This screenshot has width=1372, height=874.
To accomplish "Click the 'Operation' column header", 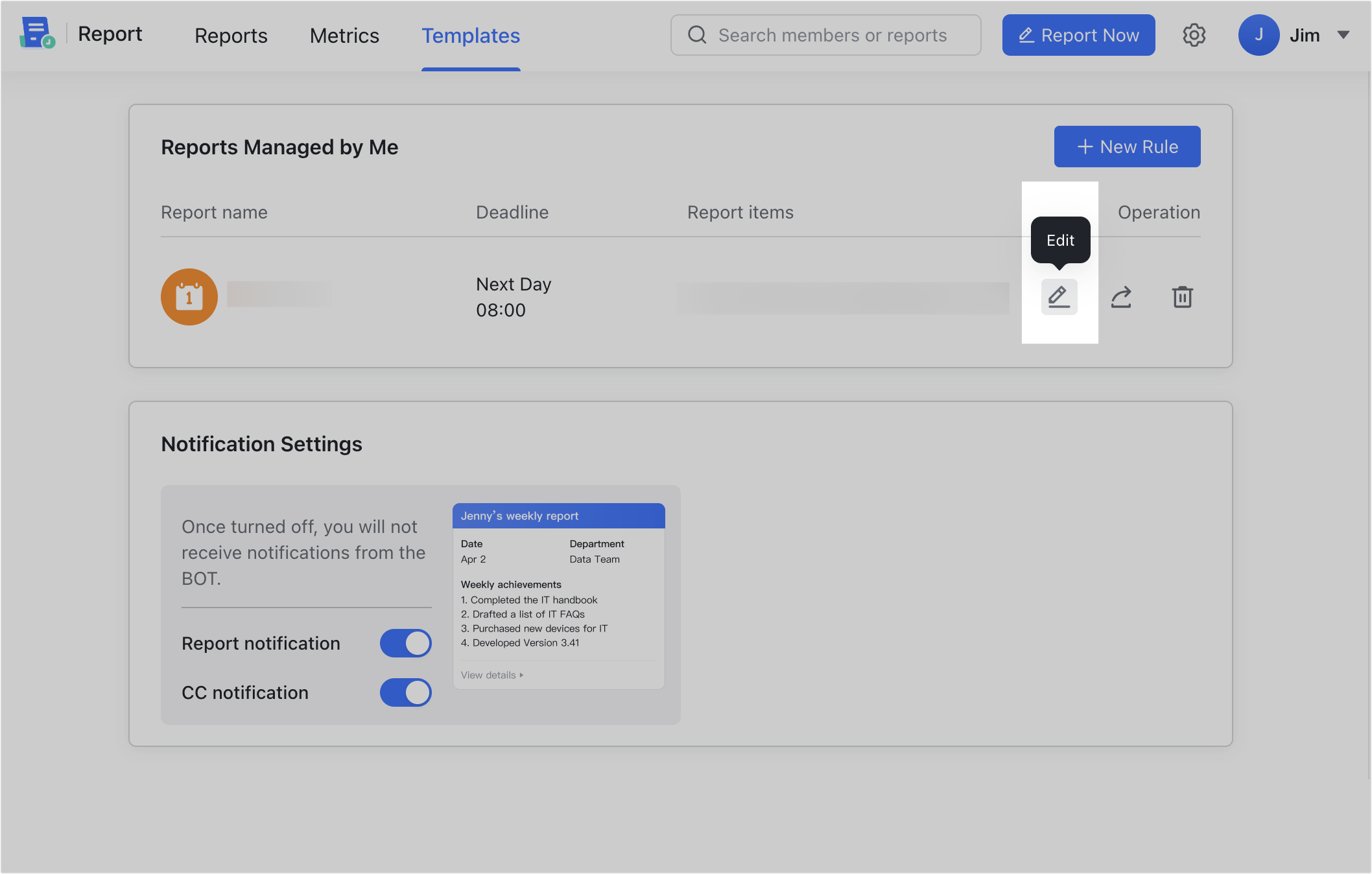I will tap(1159, 212).
